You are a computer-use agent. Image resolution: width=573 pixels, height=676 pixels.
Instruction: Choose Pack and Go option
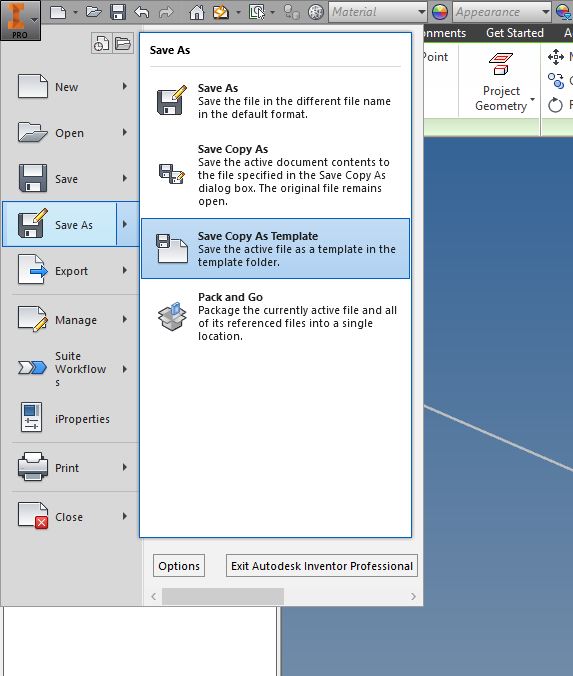point(276,316)
